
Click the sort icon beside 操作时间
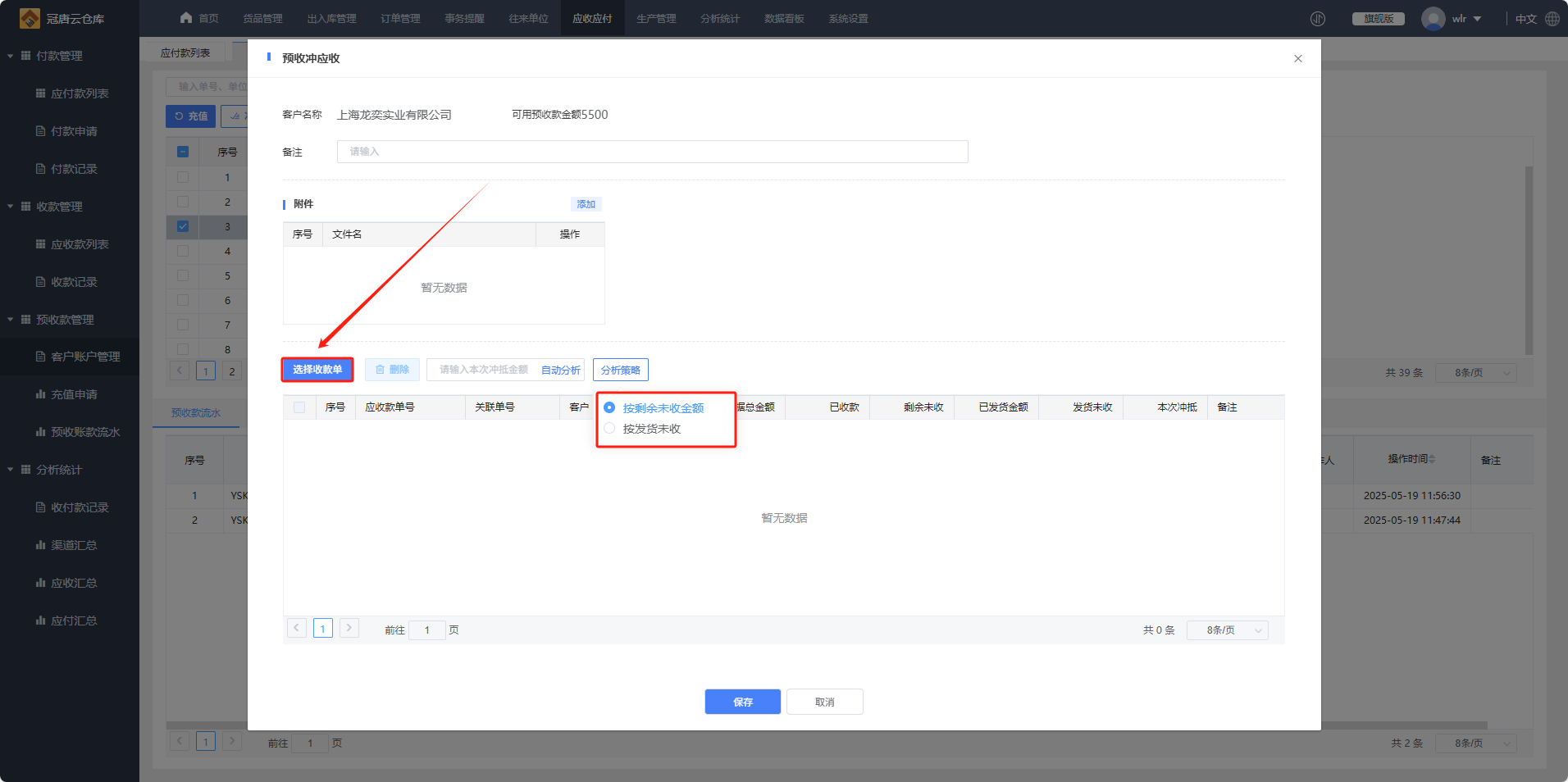[x=1432, y=459]
